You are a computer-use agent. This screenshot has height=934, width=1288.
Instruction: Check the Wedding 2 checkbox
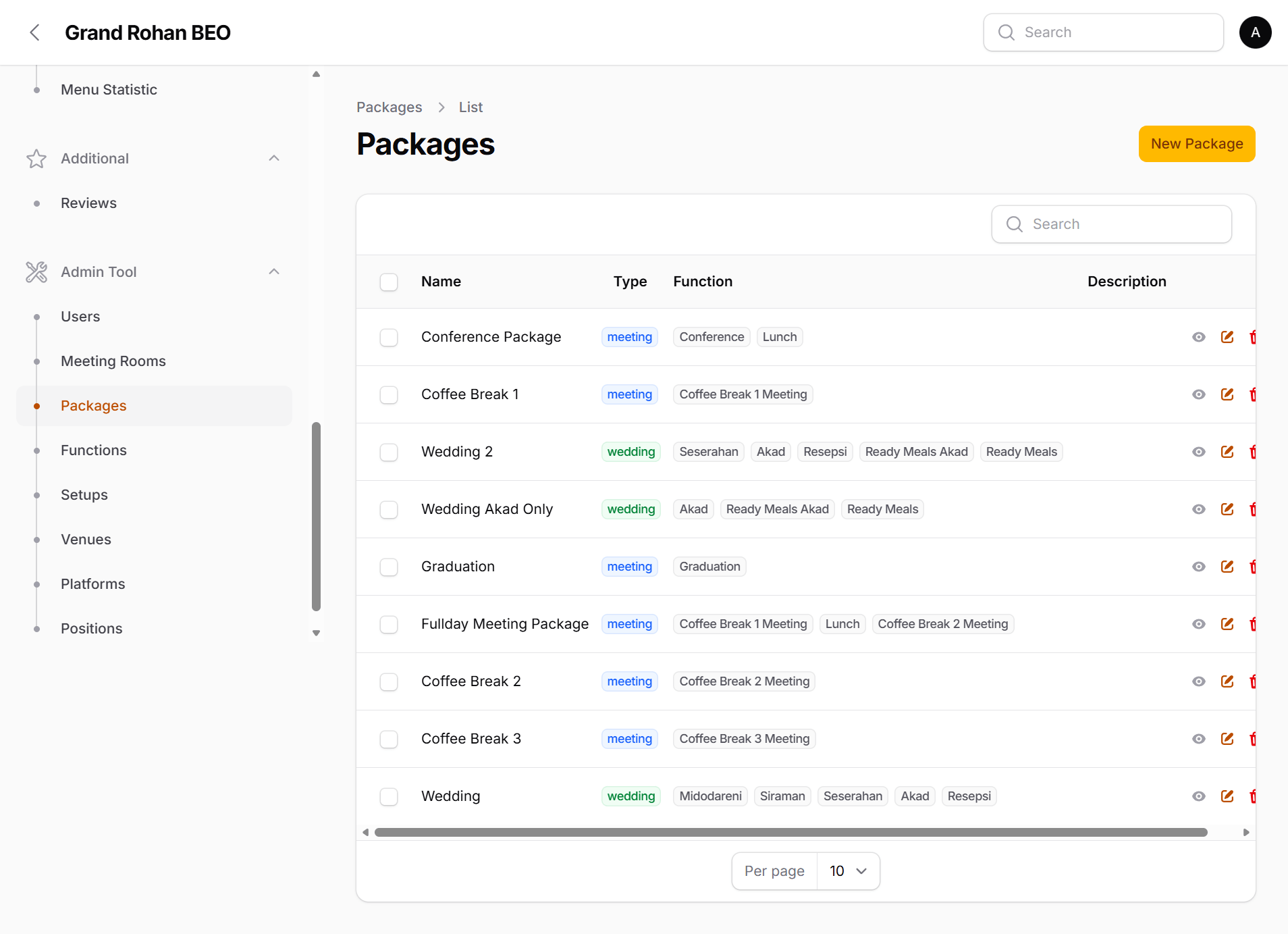pos(389,452)
